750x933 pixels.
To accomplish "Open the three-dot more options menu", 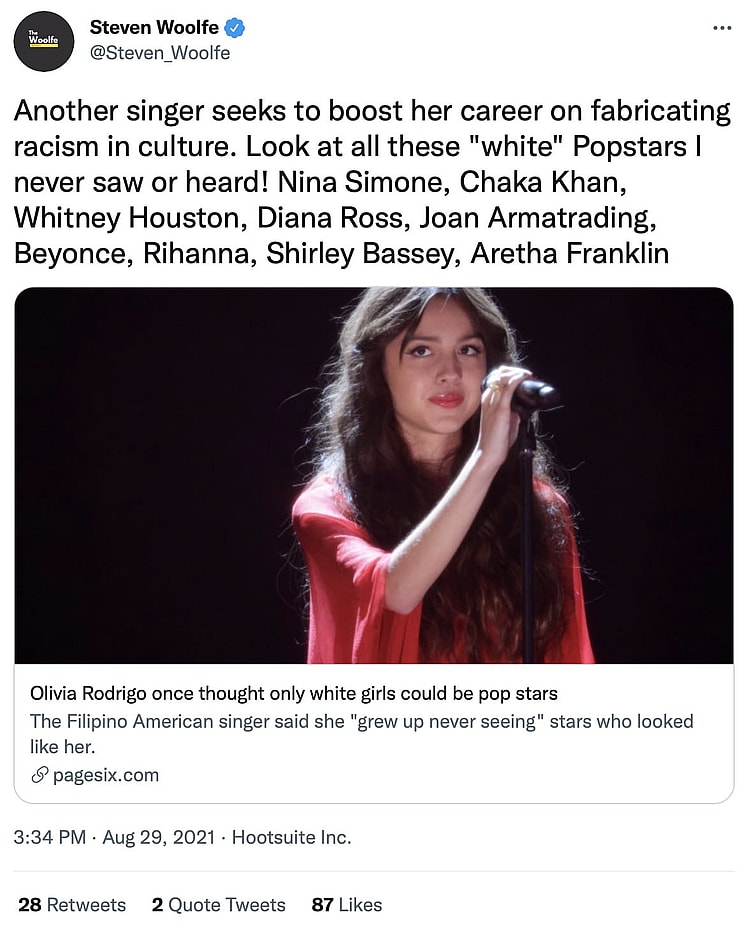I will point(721,28).
